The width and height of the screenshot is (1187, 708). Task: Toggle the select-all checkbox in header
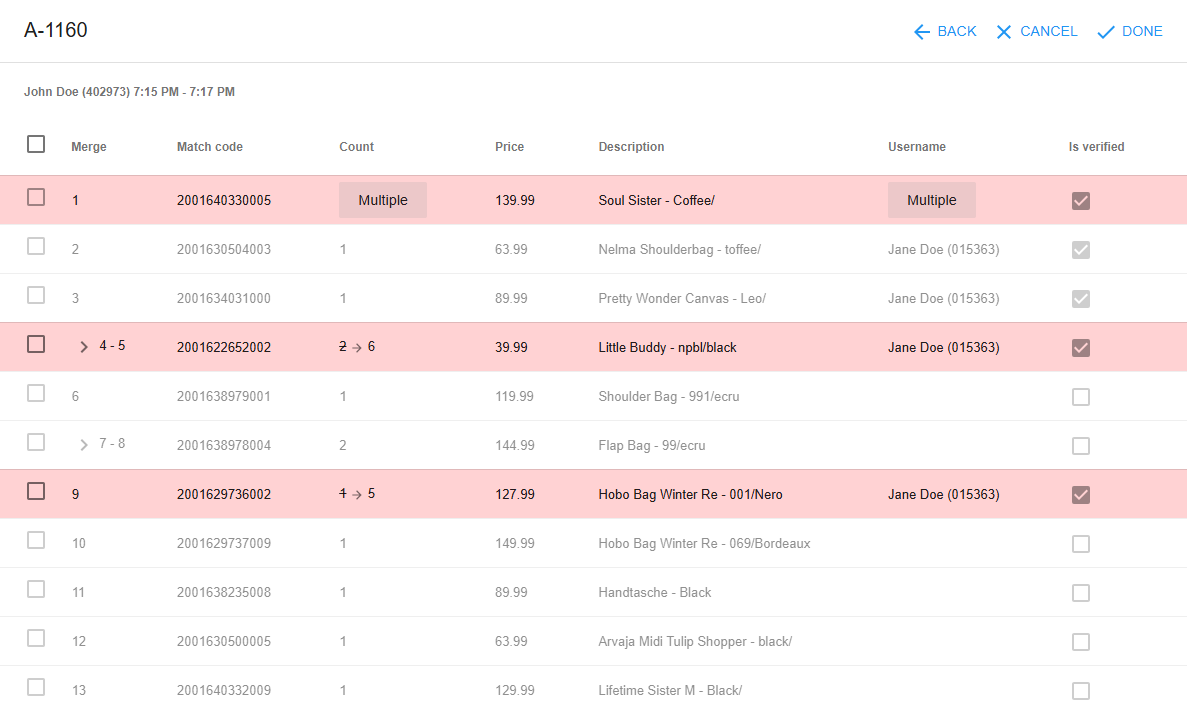[36, 144]
